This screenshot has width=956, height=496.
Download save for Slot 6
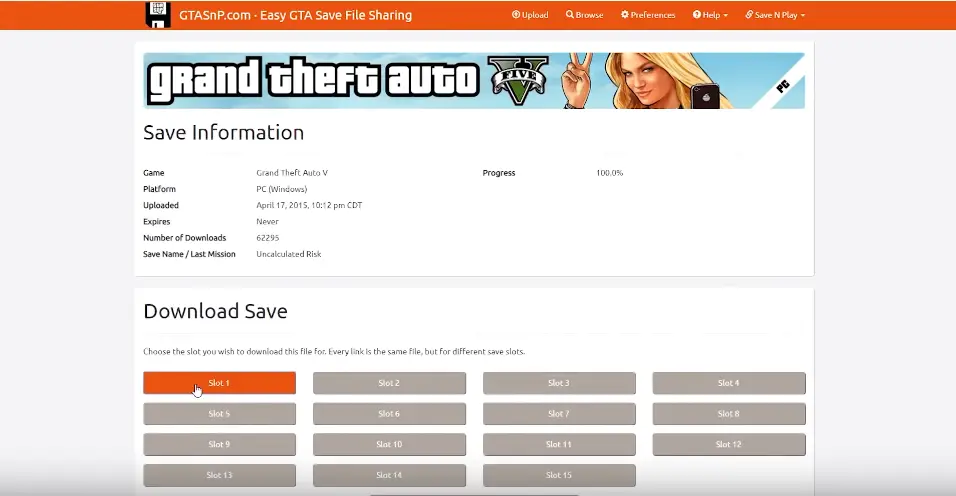(389, 414)
